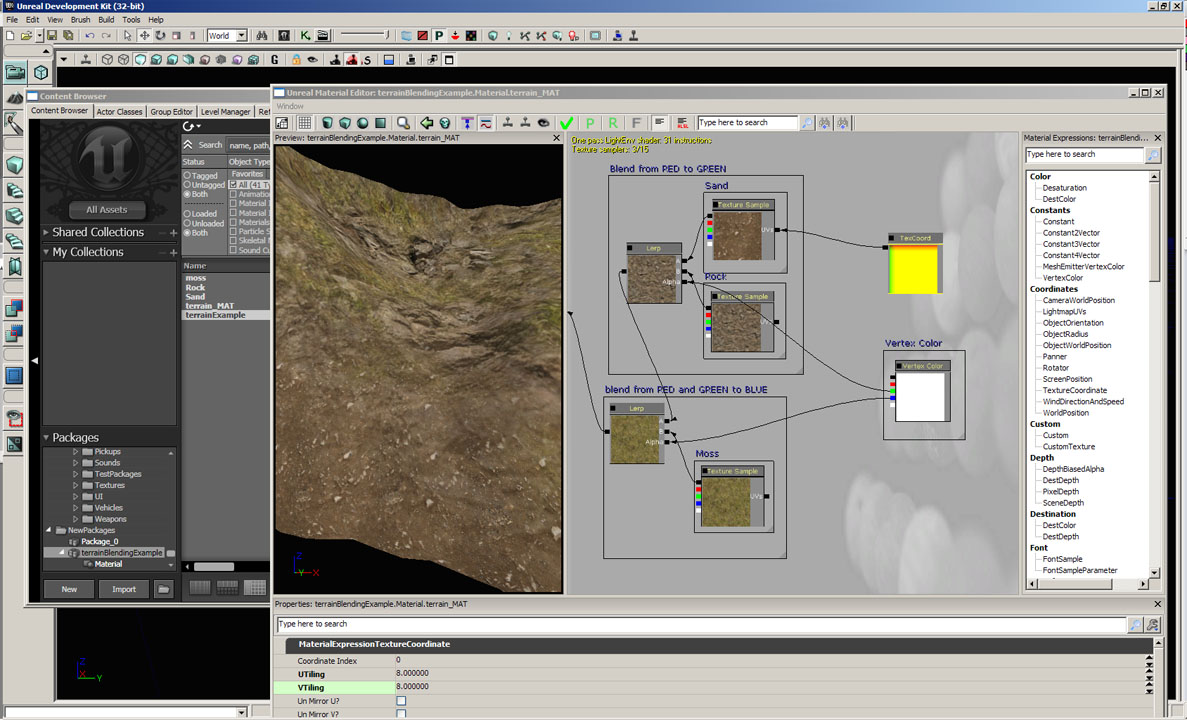
Task: Open the Build menu
Action: tap(105, 20)
